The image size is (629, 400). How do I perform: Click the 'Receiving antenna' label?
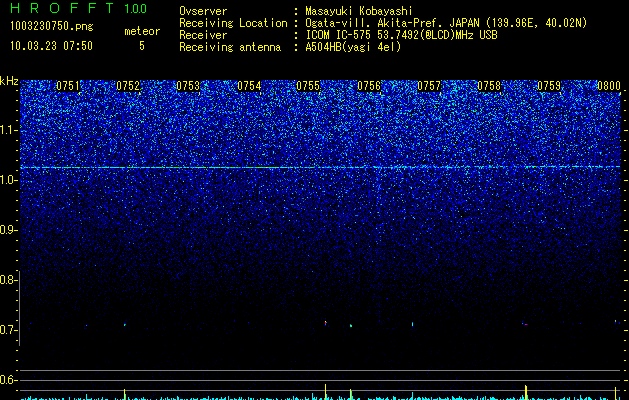pos(230,47)
